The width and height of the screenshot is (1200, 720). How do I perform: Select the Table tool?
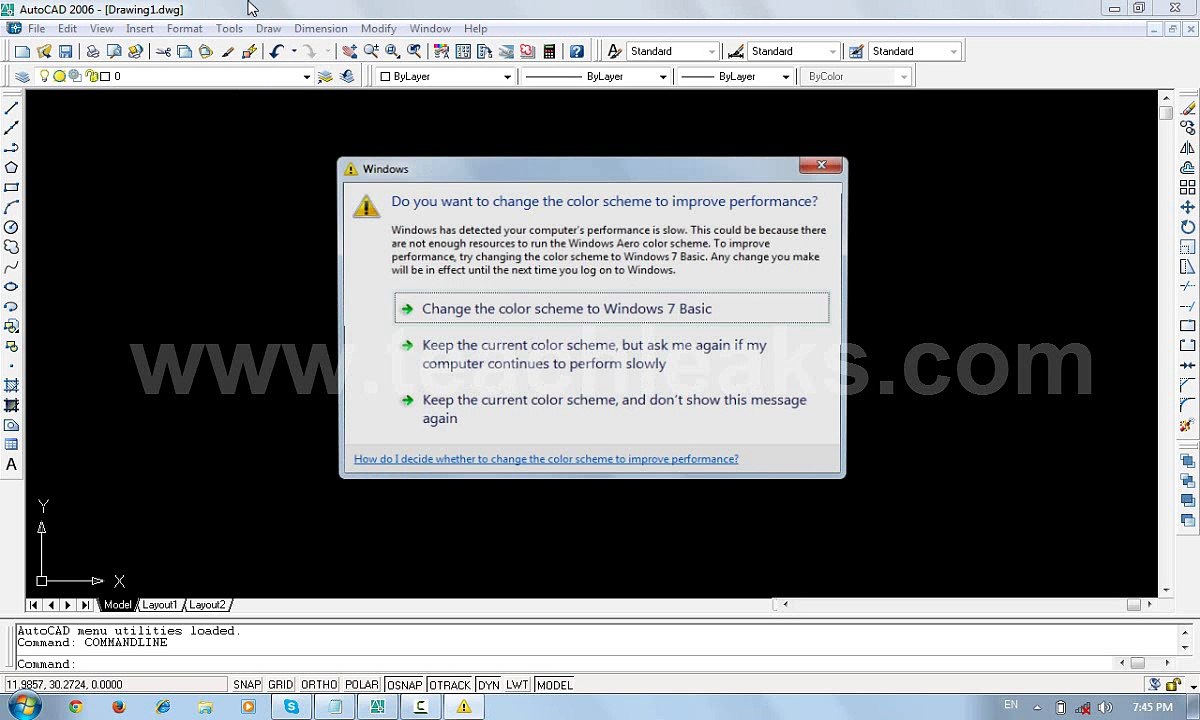point(11,444)
